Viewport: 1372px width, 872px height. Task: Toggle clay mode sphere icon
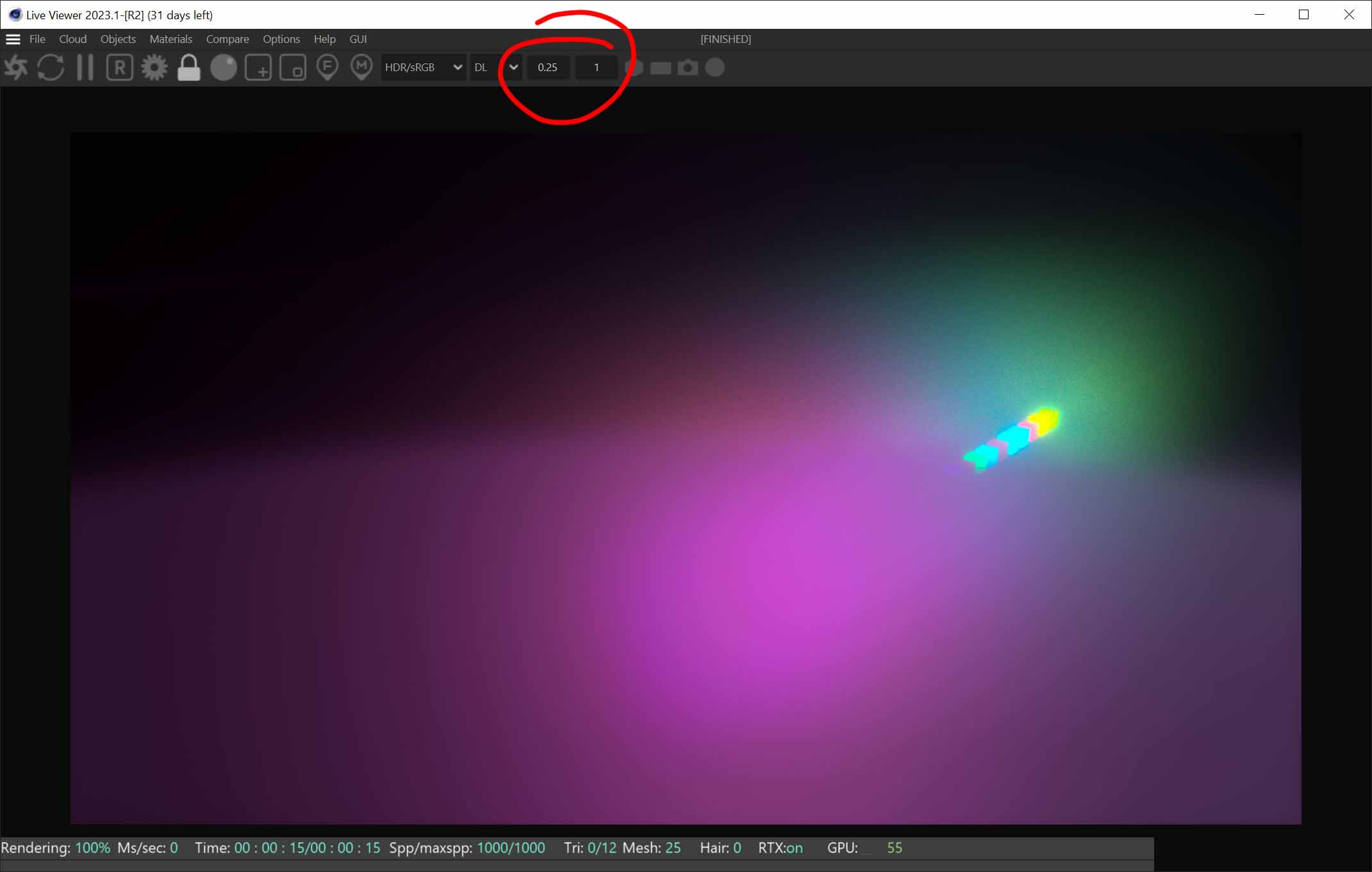pyautogui.click(x=224, y=67)
